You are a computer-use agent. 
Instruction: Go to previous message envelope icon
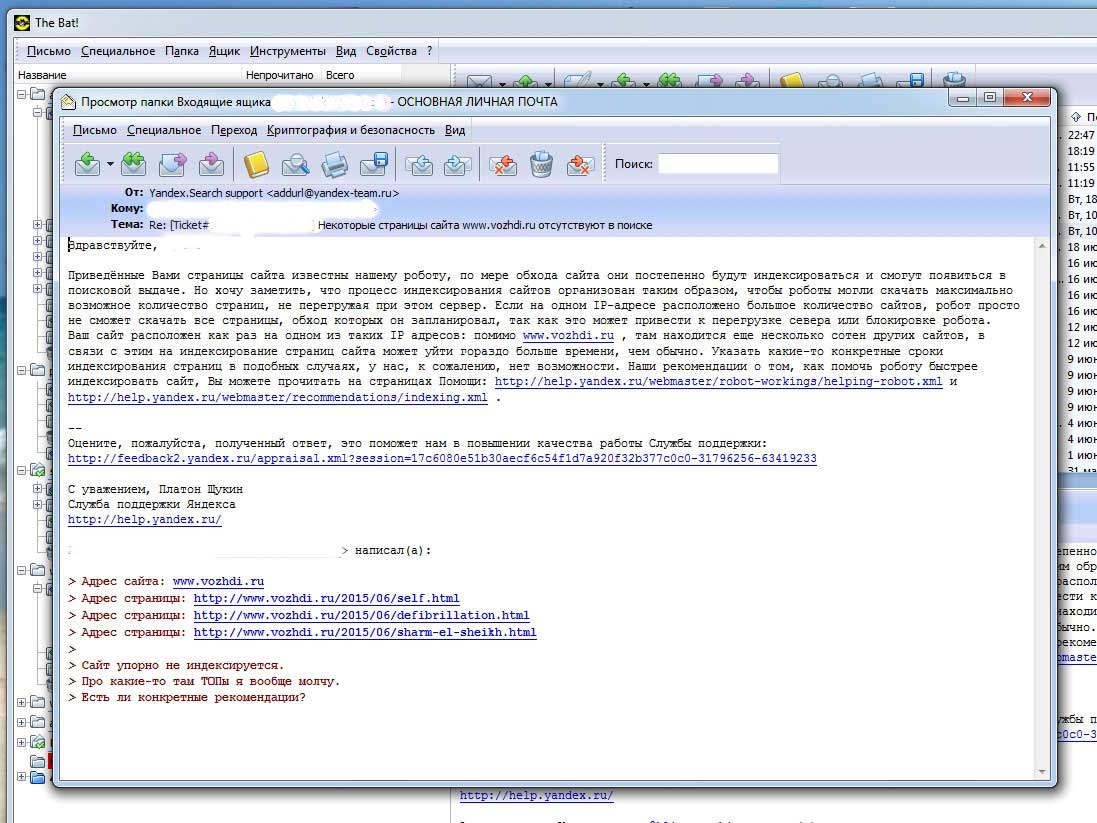click(419, 164)
